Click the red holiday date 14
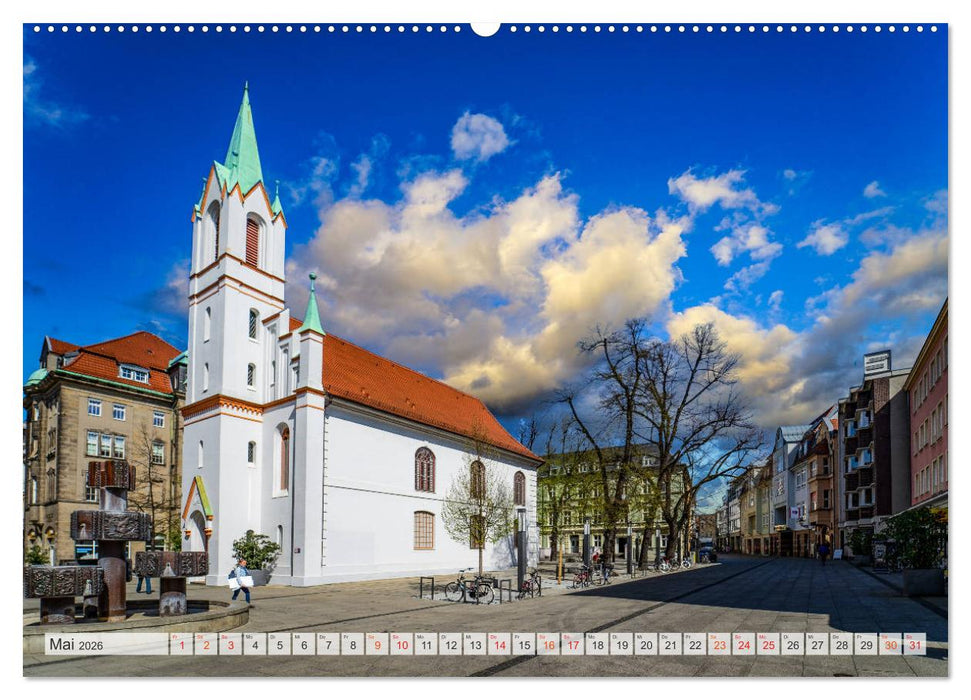The width and height of the screenshot is (971, 700). tap(498, 645)
